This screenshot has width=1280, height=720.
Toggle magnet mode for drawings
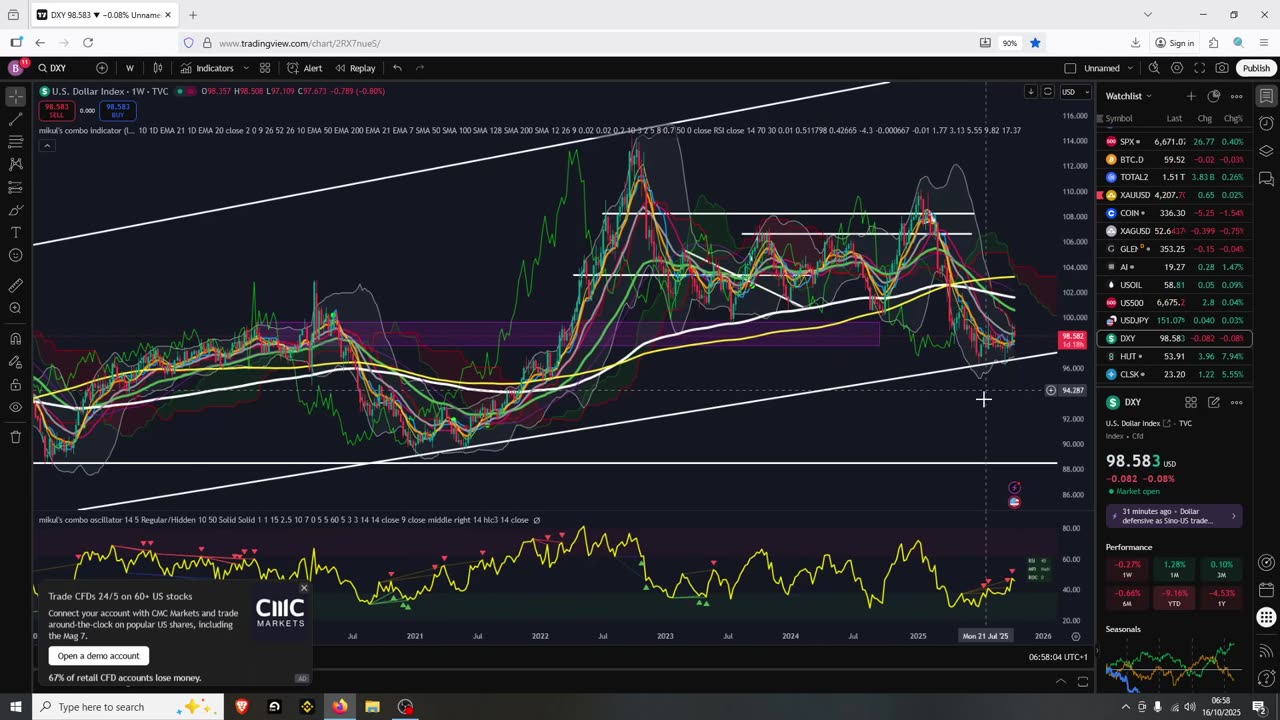16,338
